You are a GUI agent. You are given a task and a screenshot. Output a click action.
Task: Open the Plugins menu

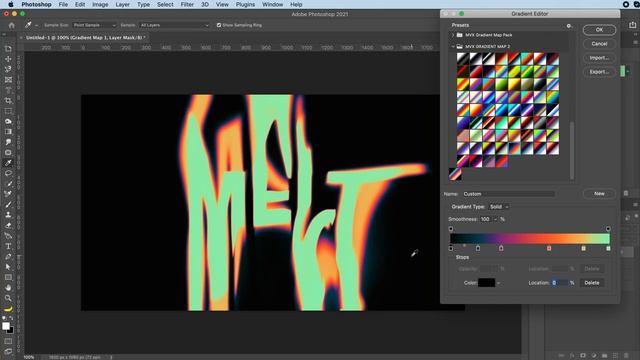pyautogui.click(x=245, y=4)
